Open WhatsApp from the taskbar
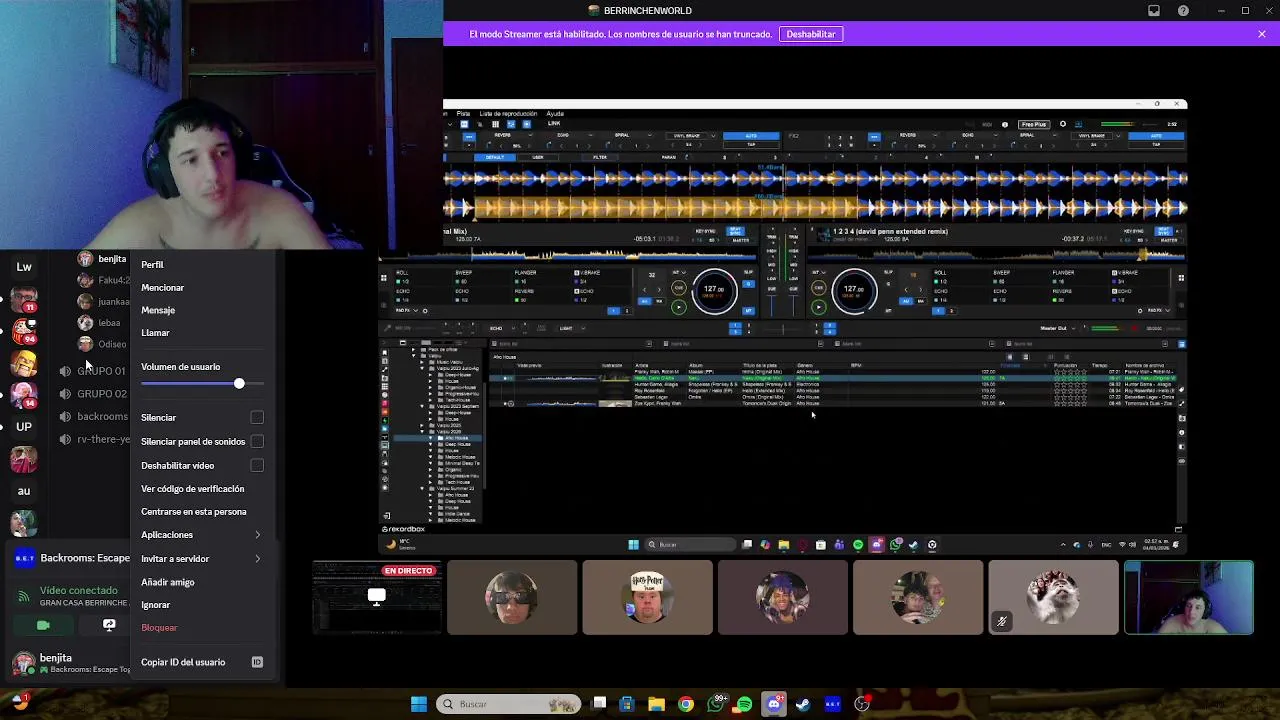1280x720 pixels. (x=715, y=704)
